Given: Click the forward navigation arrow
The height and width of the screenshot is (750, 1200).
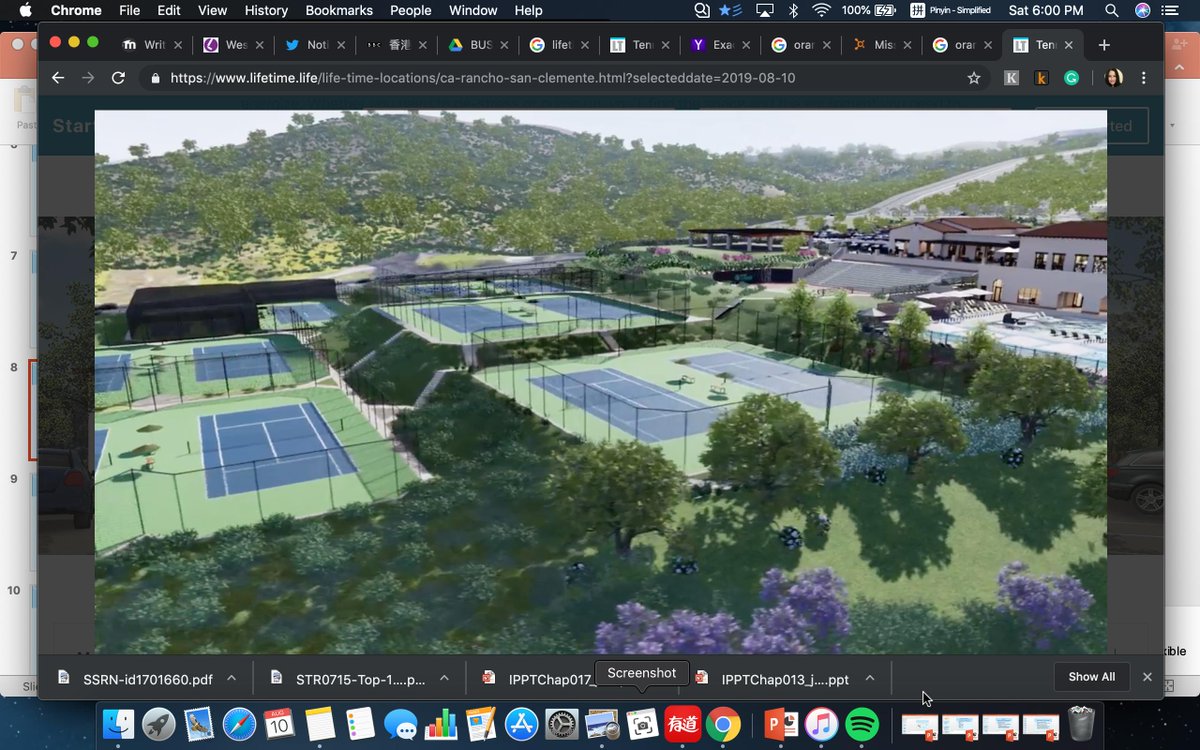Looking at the screenshot, I should [x=88, y=78].
